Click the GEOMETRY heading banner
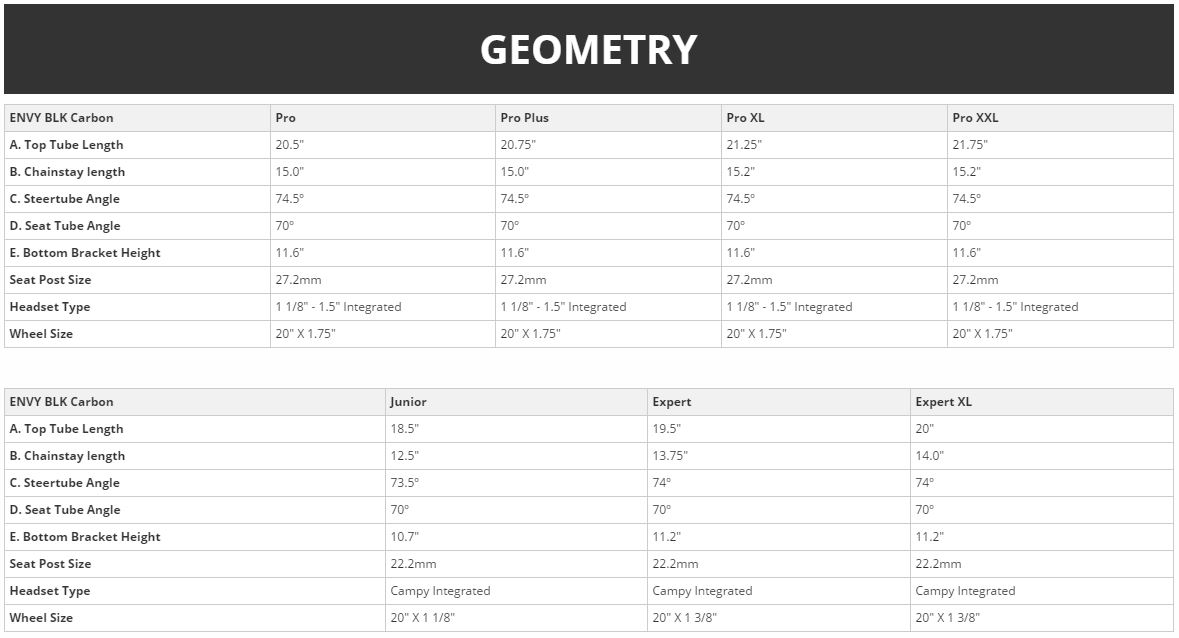 [x=588, y=49]
